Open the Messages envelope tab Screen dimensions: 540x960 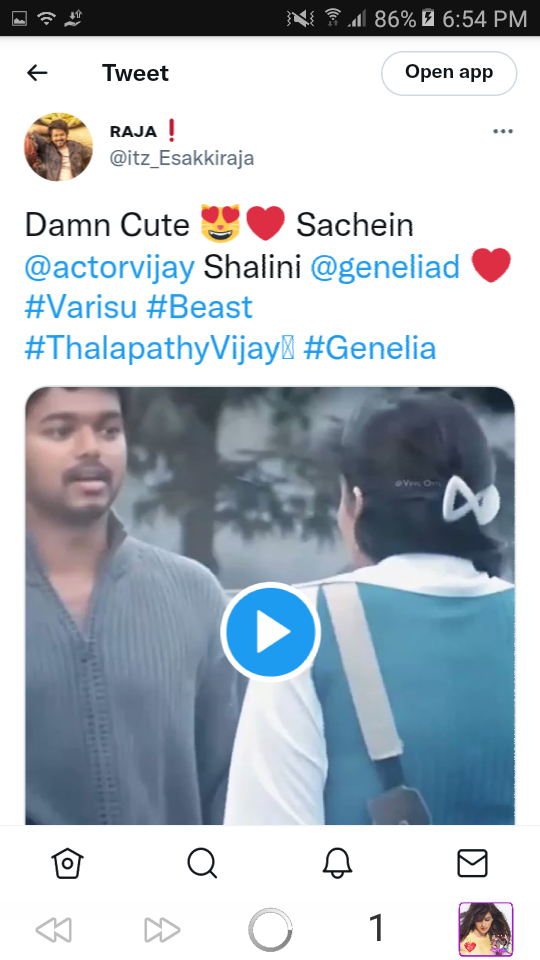pyautogui.click(x=473, y=864)
